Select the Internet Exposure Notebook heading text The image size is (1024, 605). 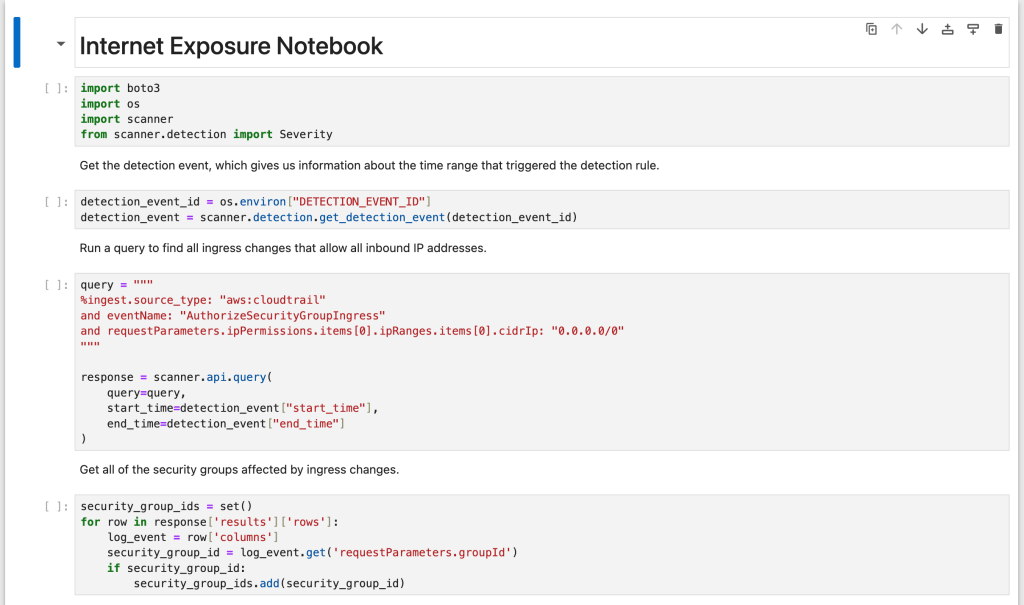[231, 46]
